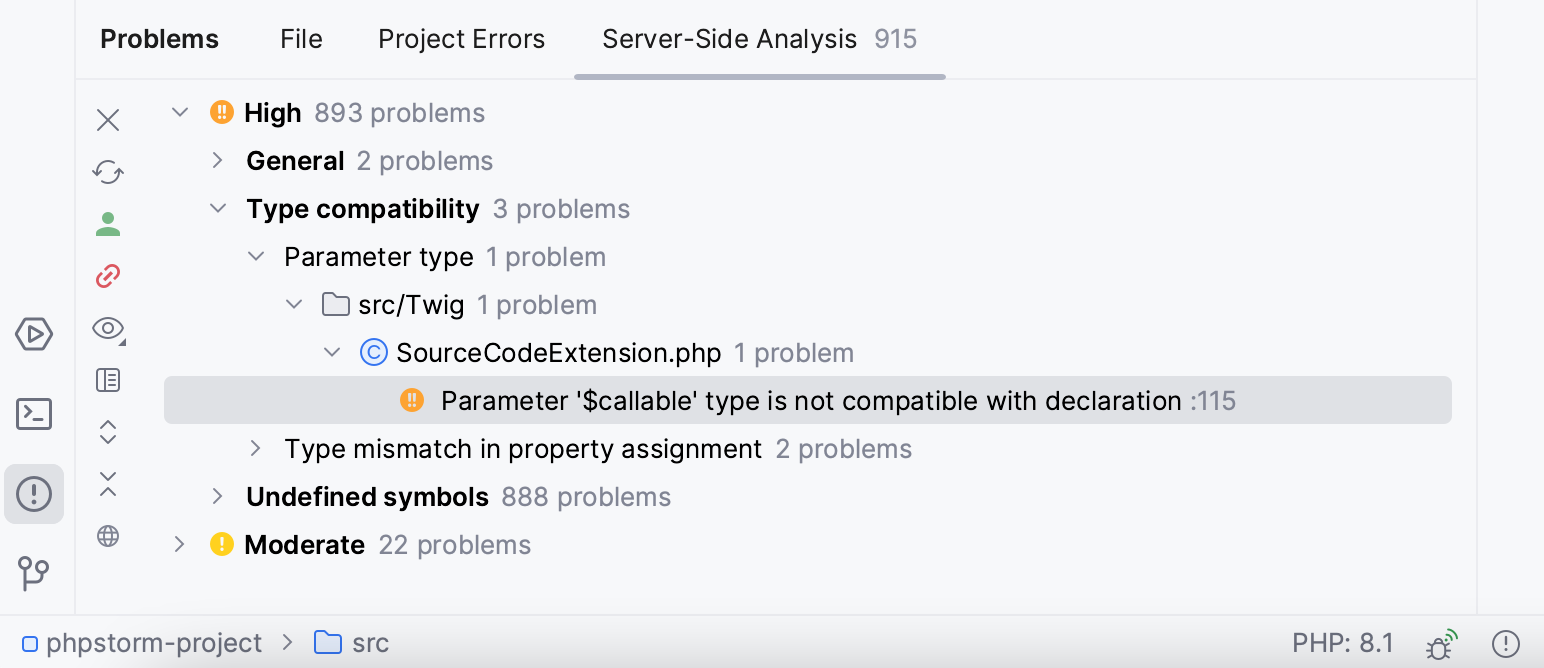
Task: Toggle the preview editor eye icon
Action: (108, 328)
